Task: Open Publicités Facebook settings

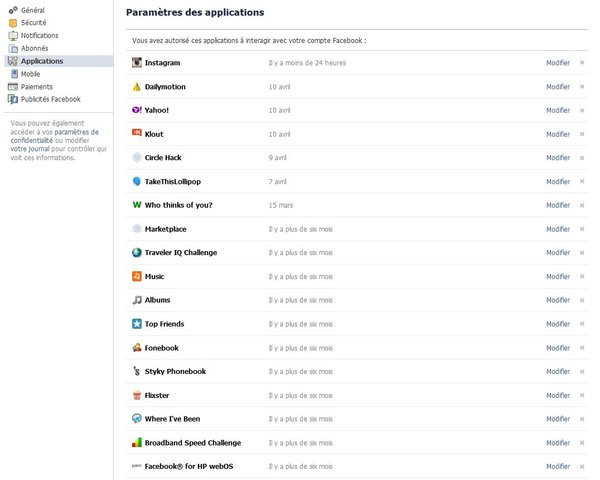Action: (x=51, y=99)
